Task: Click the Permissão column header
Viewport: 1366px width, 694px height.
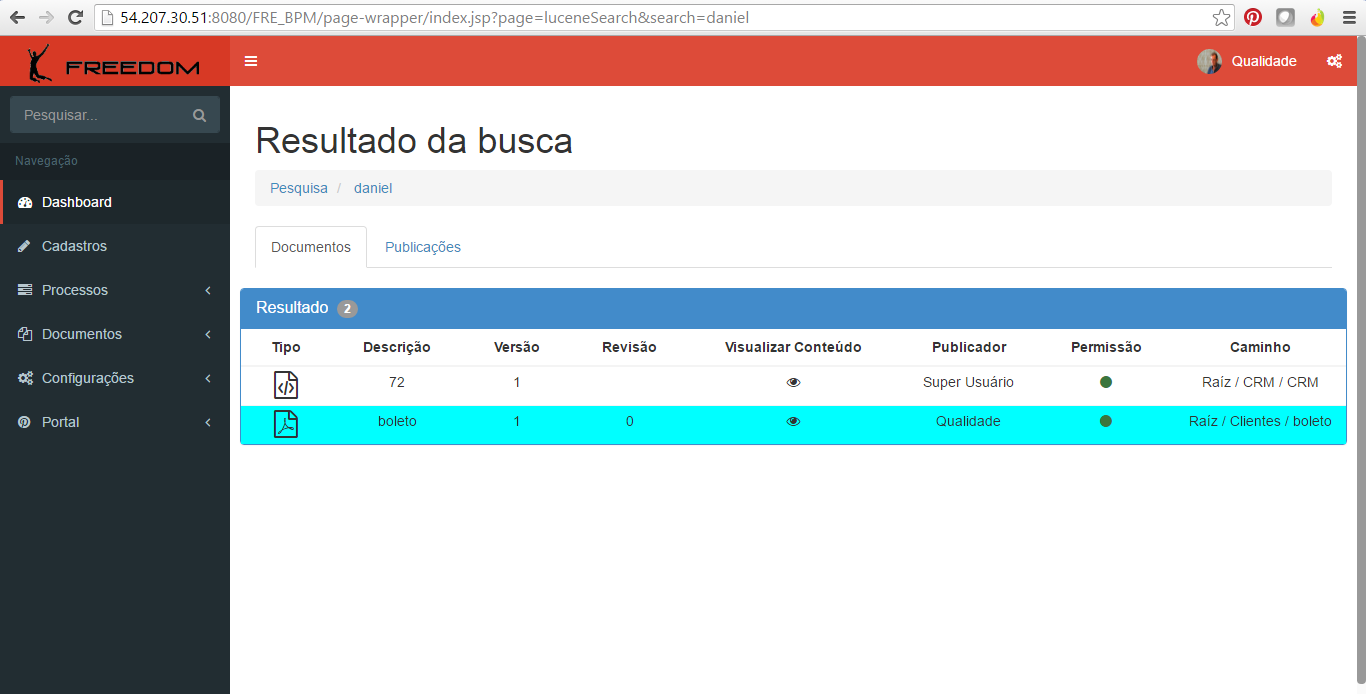Action: pyautogui.click(x=1106, y=347)
